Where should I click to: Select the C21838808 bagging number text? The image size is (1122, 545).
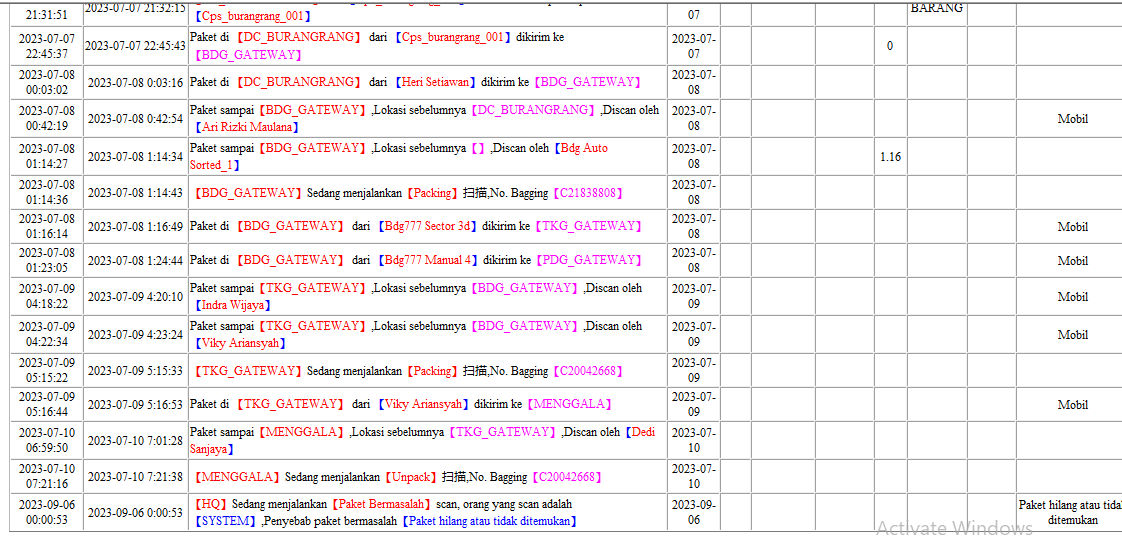(589, 193)
